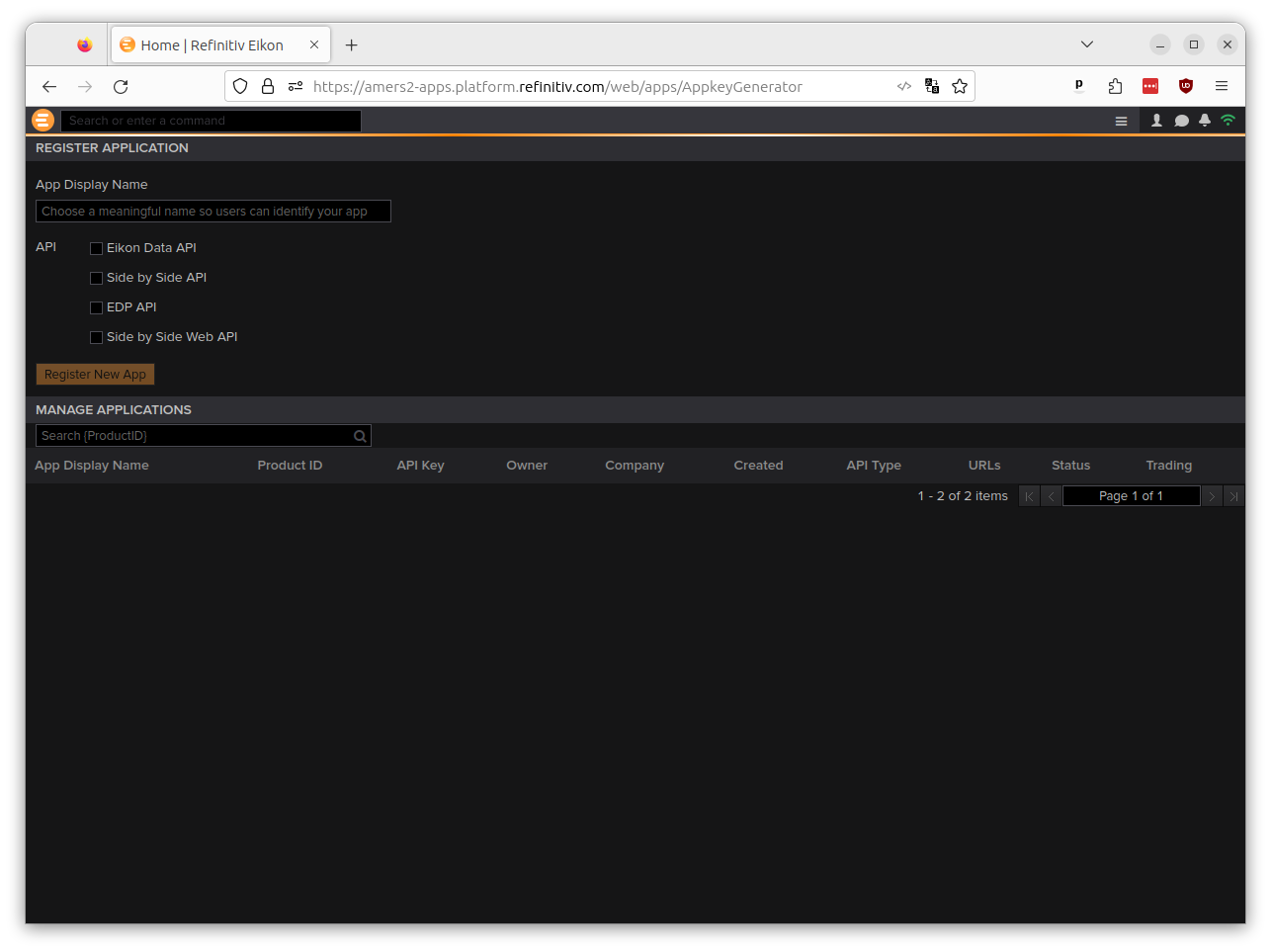The image size is (1271, 952).
Task: Sort by Trading column header
Action: [1169, 466]
